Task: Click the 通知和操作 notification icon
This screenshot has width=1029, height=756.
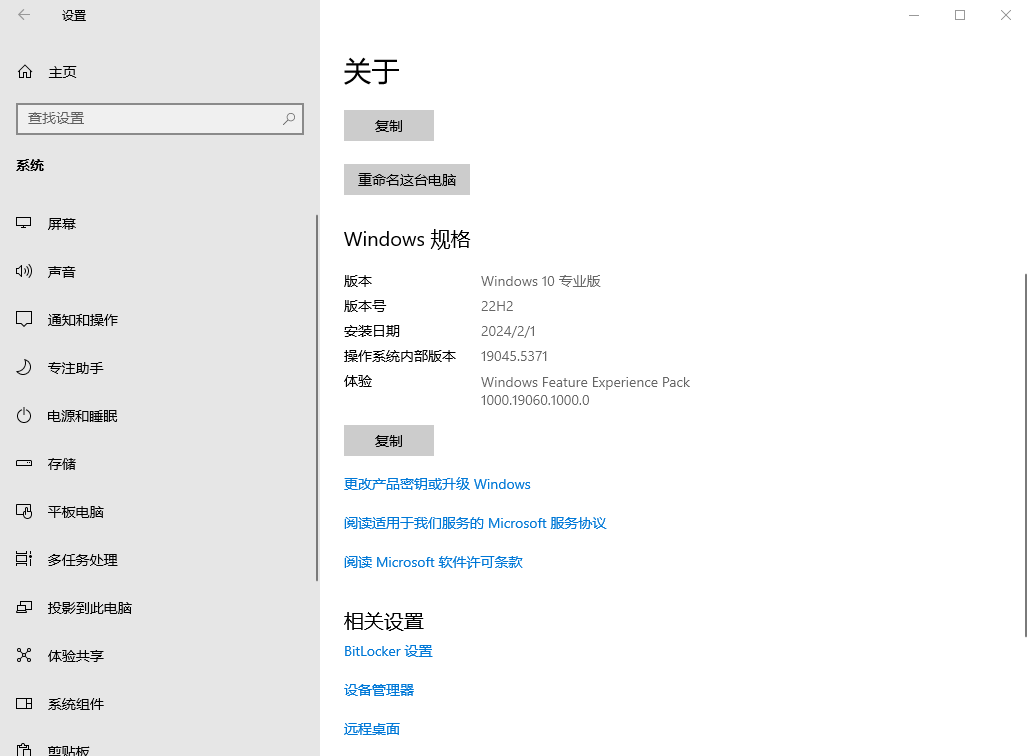Action: [x=25, y=320]
